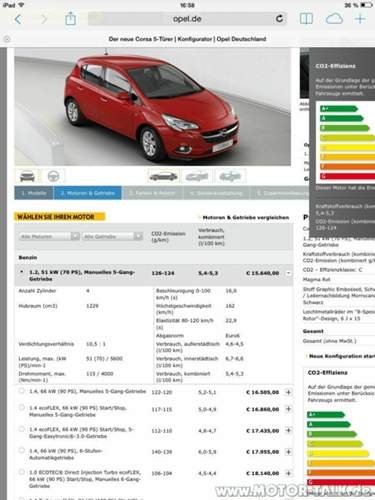Screen dimensions: 375x500
Task: Click Motoren & Getriebe vergleichen link
Action: (x=246, y=217)
